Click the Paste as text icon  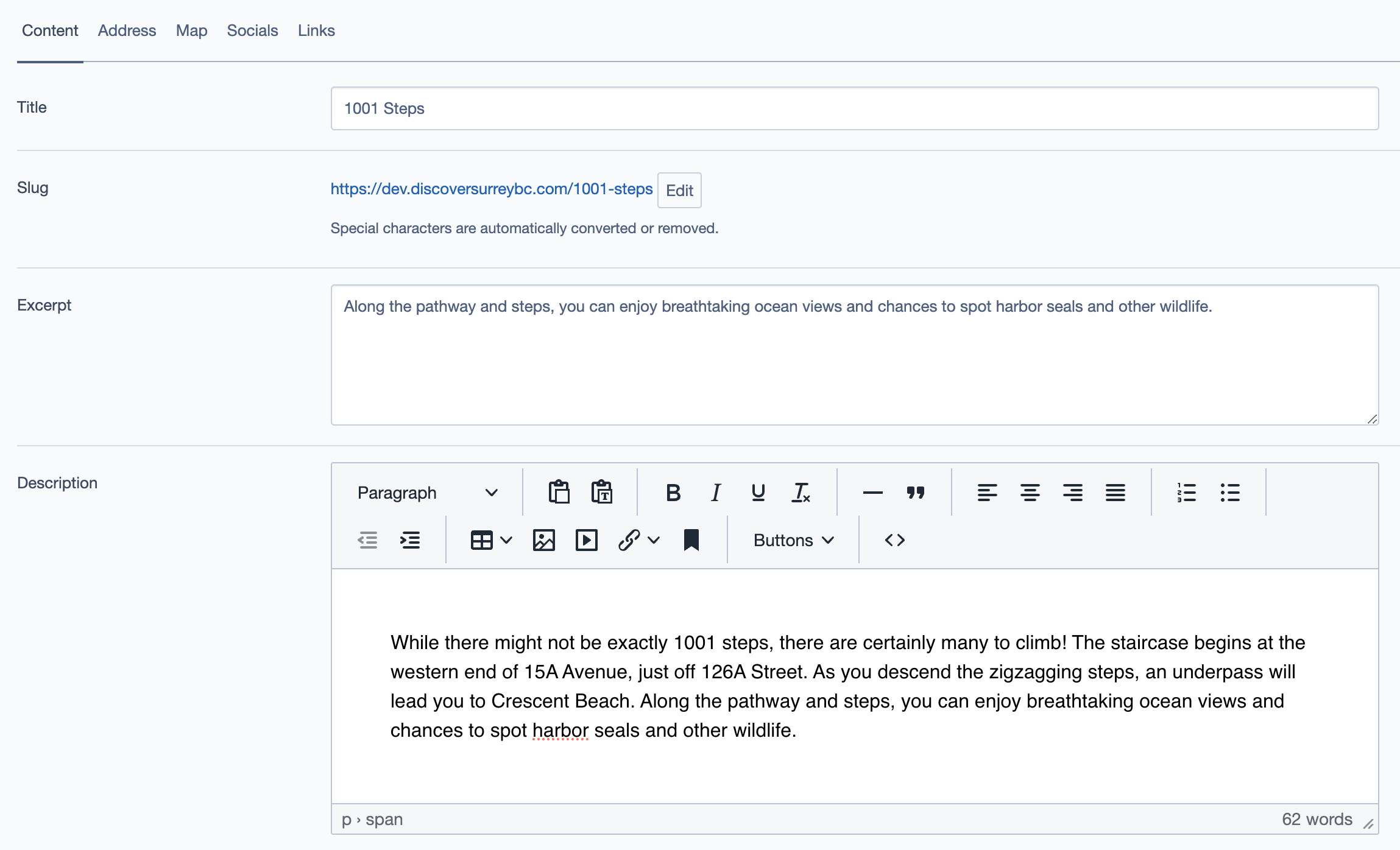602,492
